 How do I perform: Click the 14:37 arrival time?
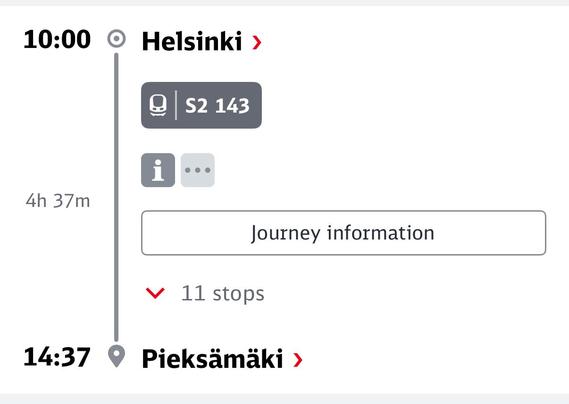click(57, 357)
